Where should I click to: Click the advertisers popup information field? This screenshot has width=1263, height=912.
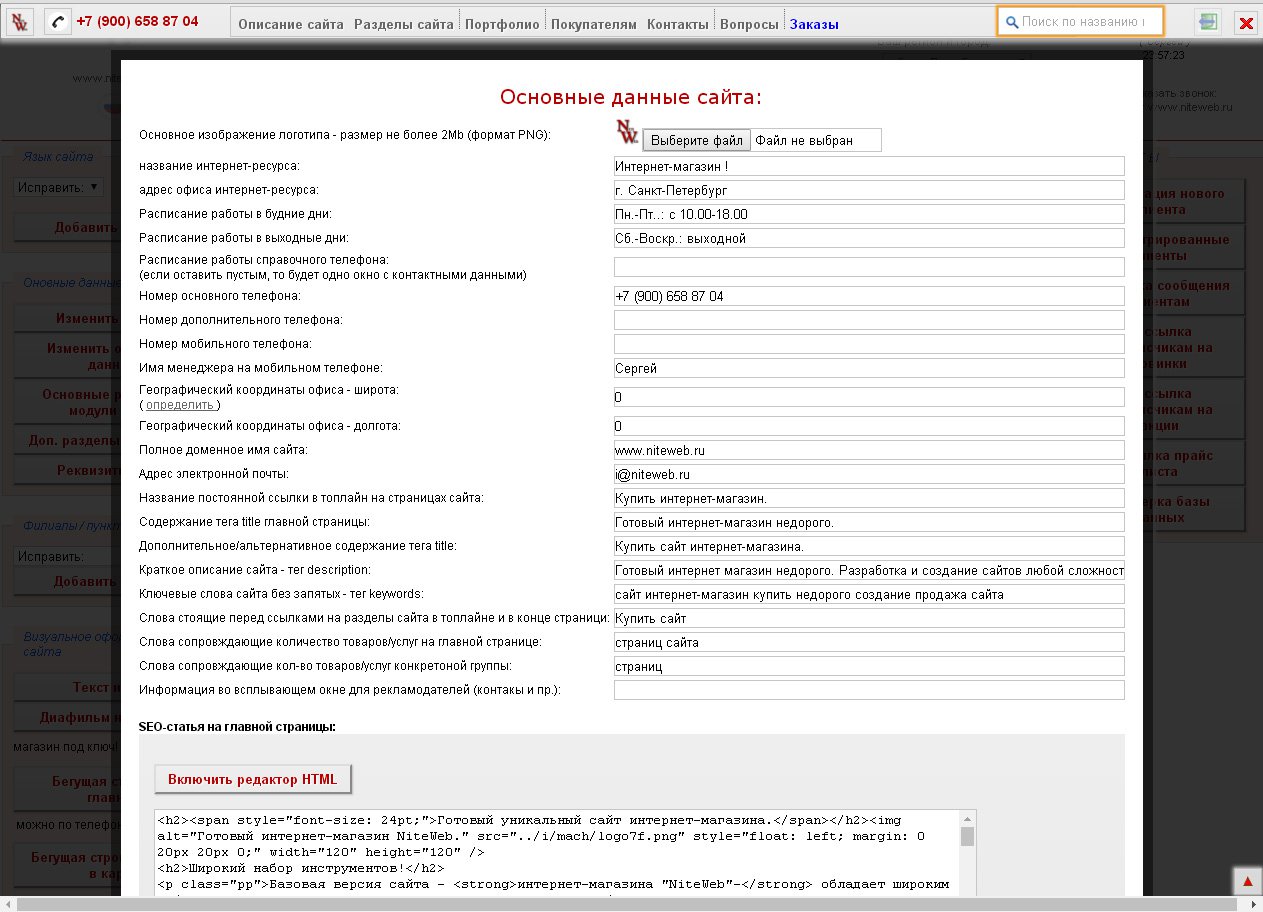point(869,690)
